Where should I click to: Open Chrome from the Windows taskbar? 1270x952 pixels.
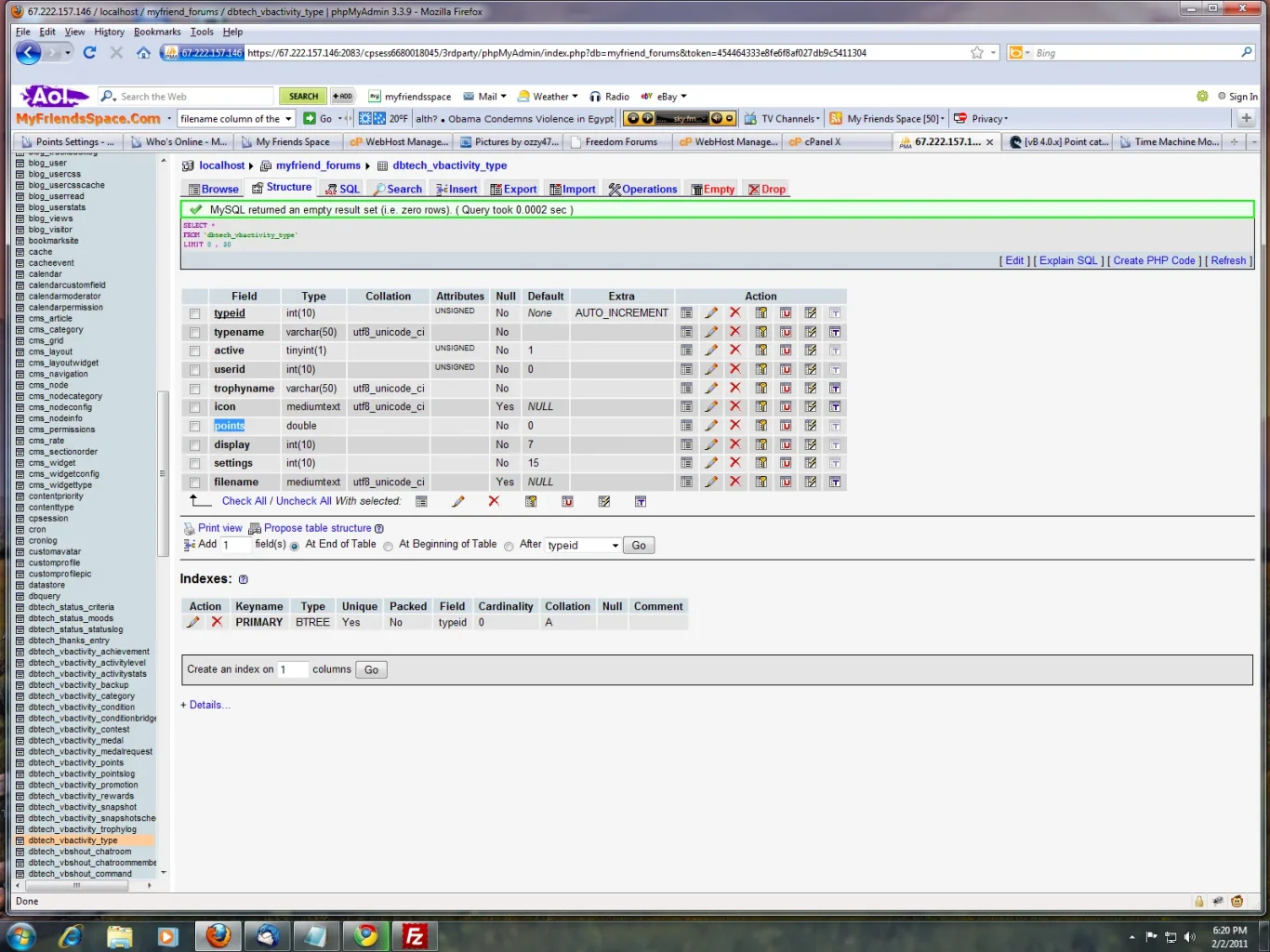365,935
